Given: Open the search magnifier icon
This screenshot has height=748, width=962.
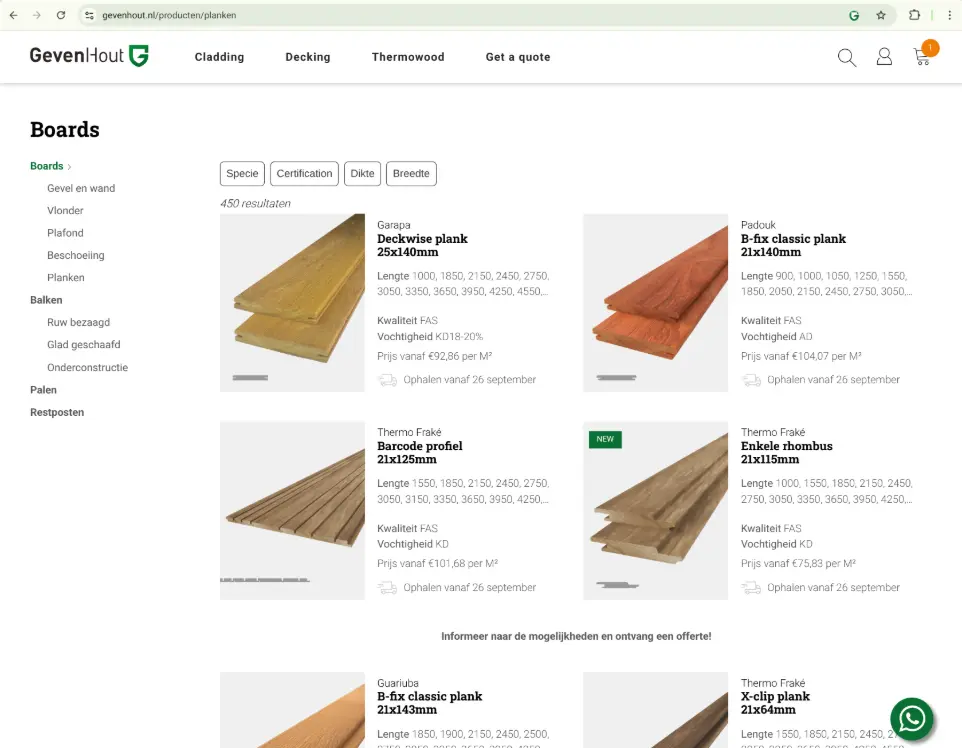Looking at the screenshot, I should click(847, 58).
